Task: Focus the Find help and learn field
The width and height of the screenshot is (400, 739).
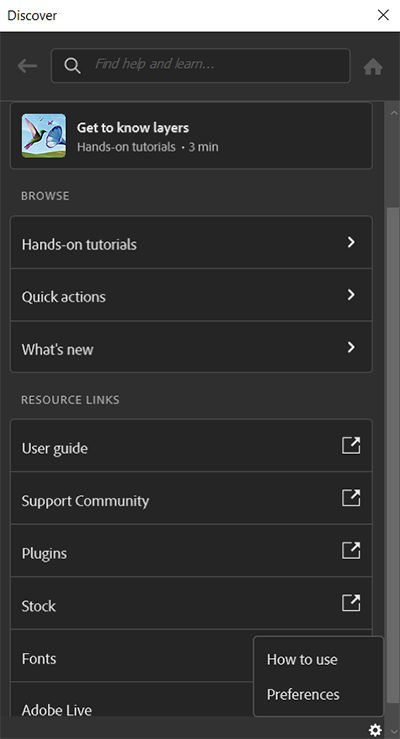Action: tap(201, 66)
